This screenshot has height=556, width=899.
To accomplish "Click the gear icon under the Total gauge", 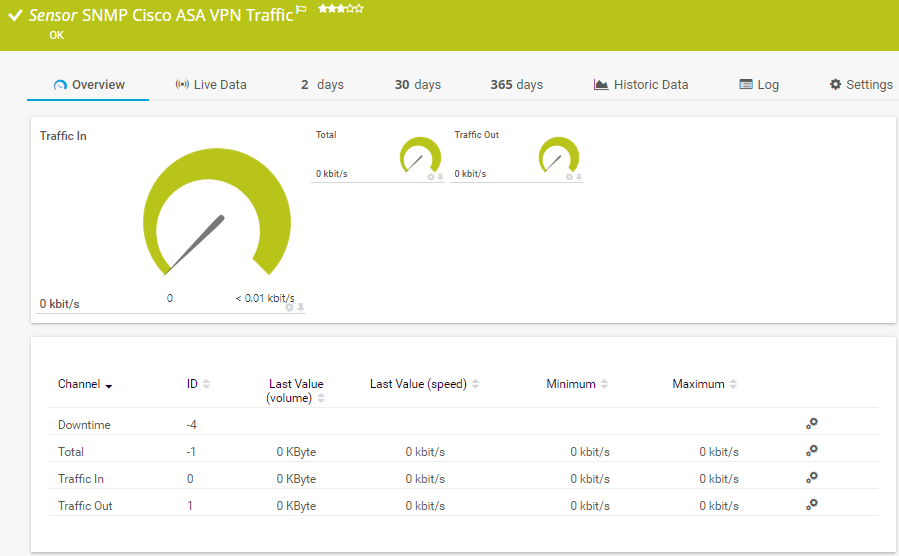I will click(431, 177).
